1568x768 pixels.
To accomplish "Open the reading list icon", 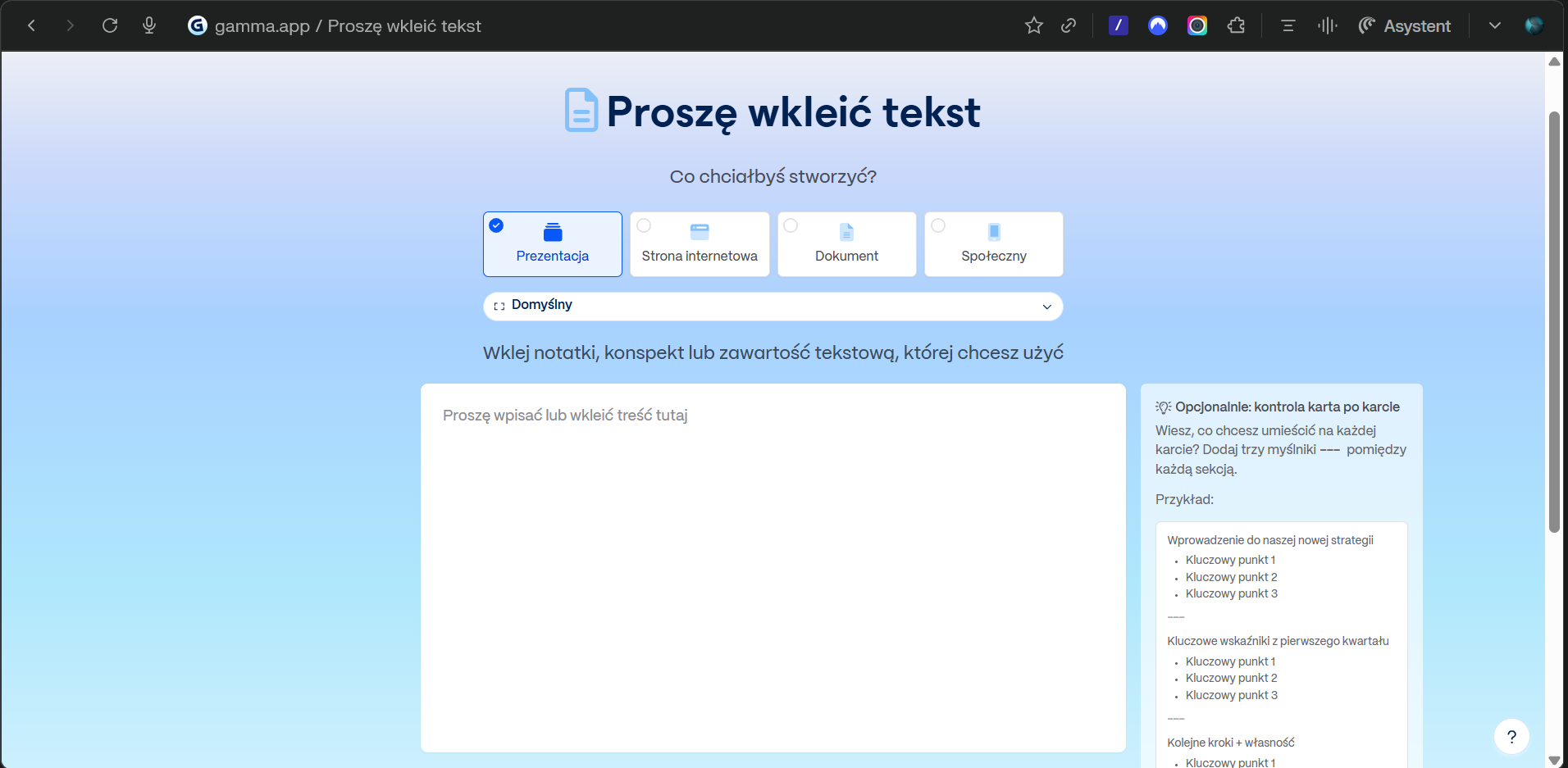I will pyautogui.click(x=1288, y=25).
